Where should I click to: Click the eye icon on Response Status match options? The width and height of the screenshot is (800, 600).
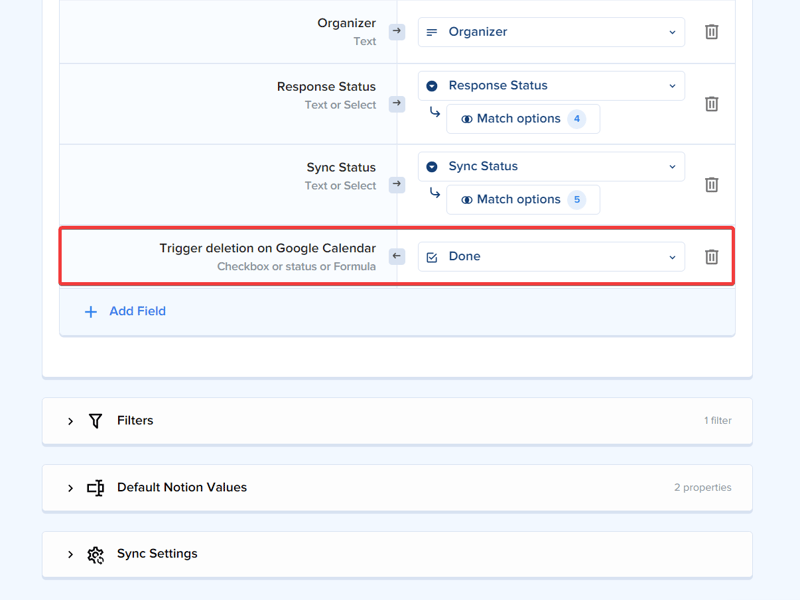(x=467, y=119)
